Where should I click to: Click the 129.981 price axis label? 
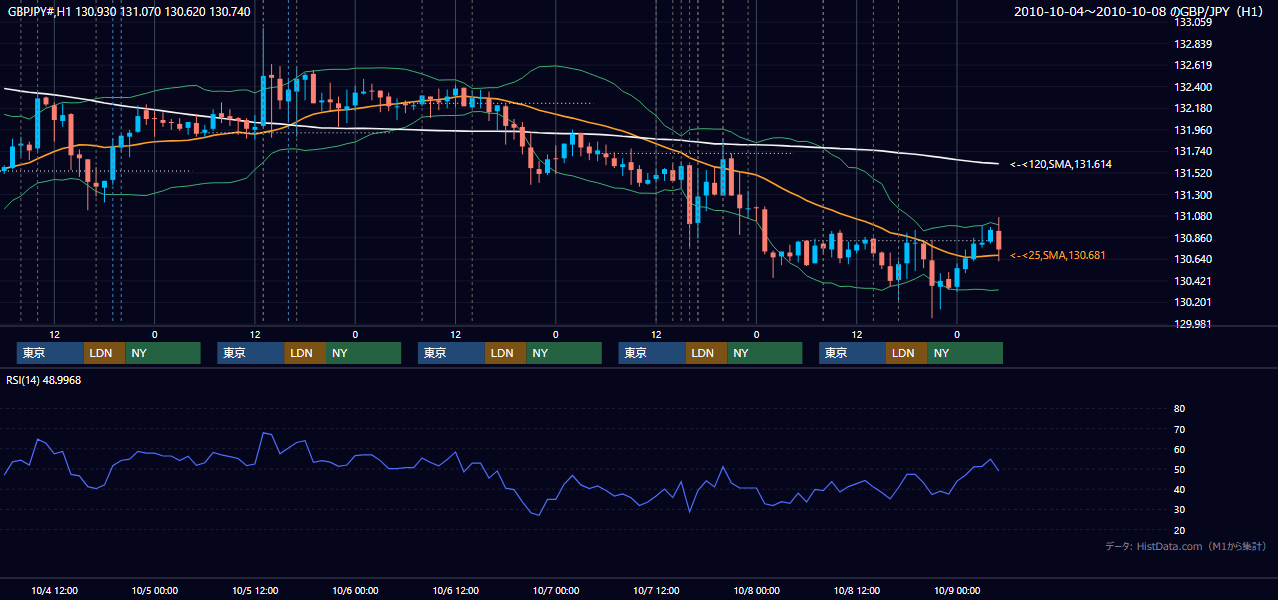point(1194,324)
